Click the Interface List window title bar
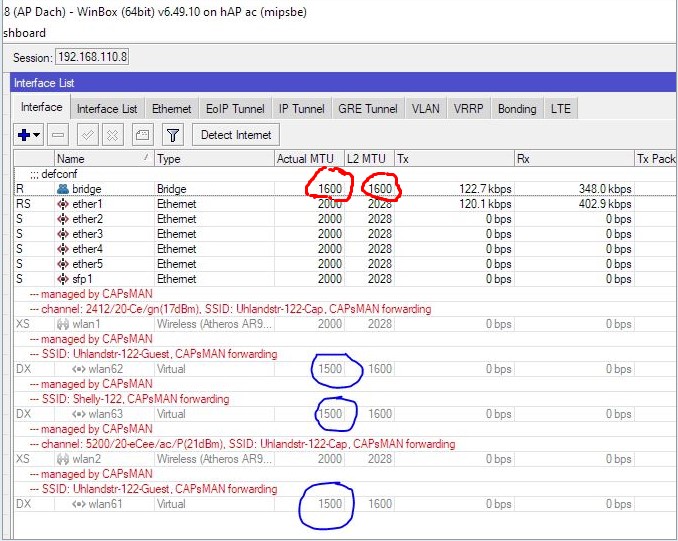Viewport: 678px width, 541px height. tap(344, 83)
